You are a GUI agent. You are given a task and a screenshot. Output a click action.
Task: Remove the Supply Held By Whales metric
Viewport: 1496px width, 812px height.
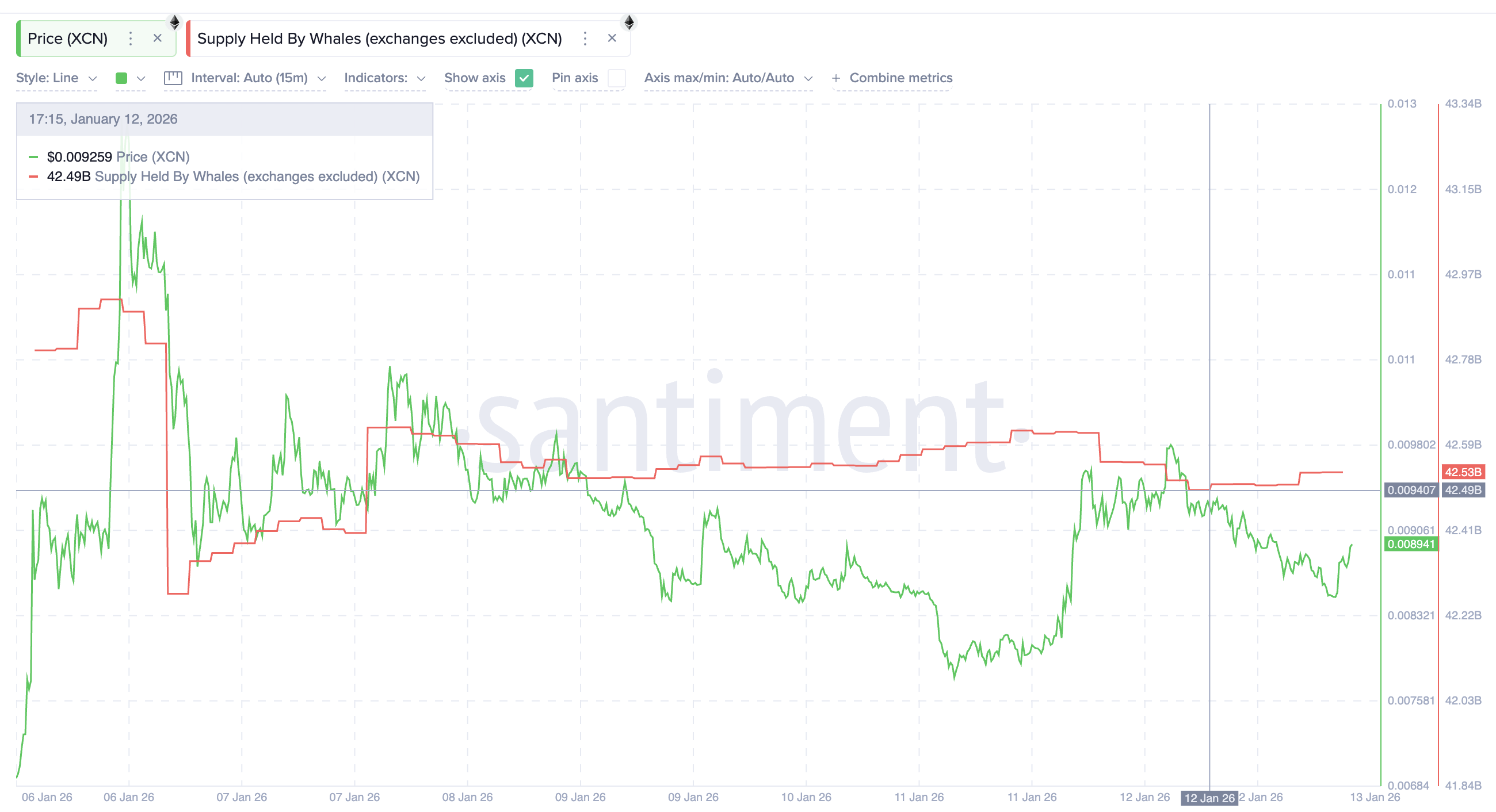click(612, 38)
